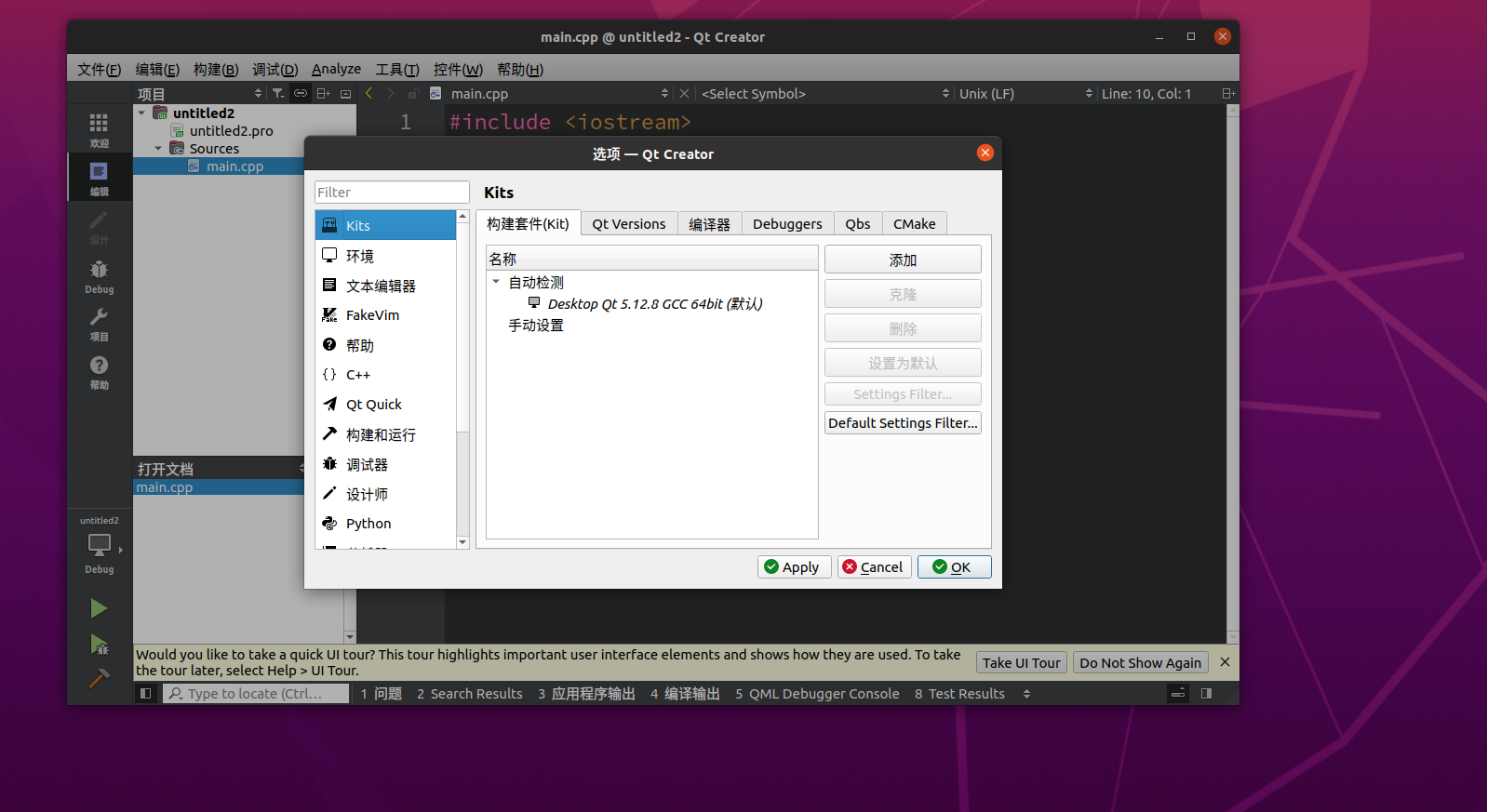Image resolution: width=1487 pixels, height=812 pixels.
Task: Open the 构建和运行 options category
Action: (x=385, y=433)
